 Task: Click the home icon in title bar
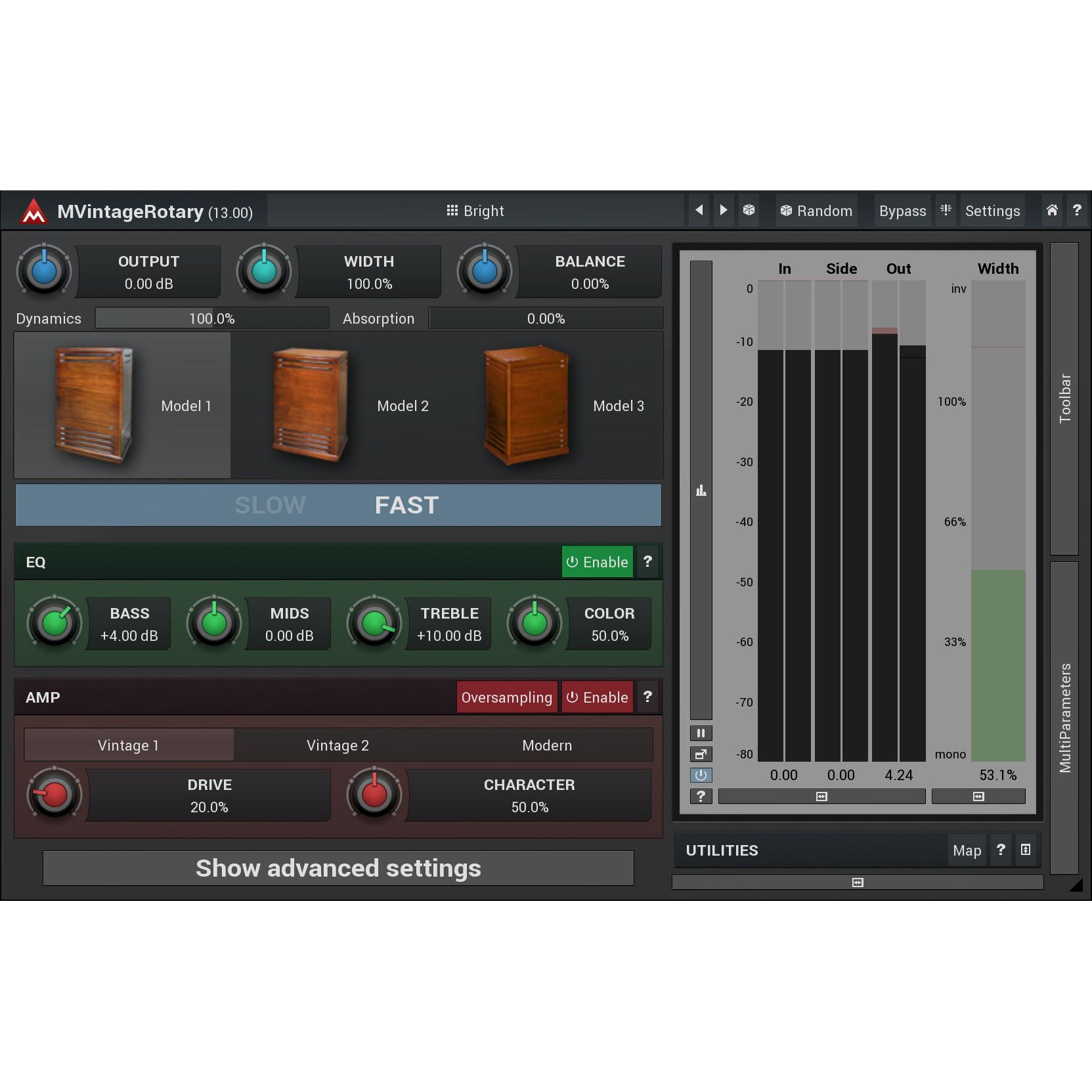click(1052, 210)
